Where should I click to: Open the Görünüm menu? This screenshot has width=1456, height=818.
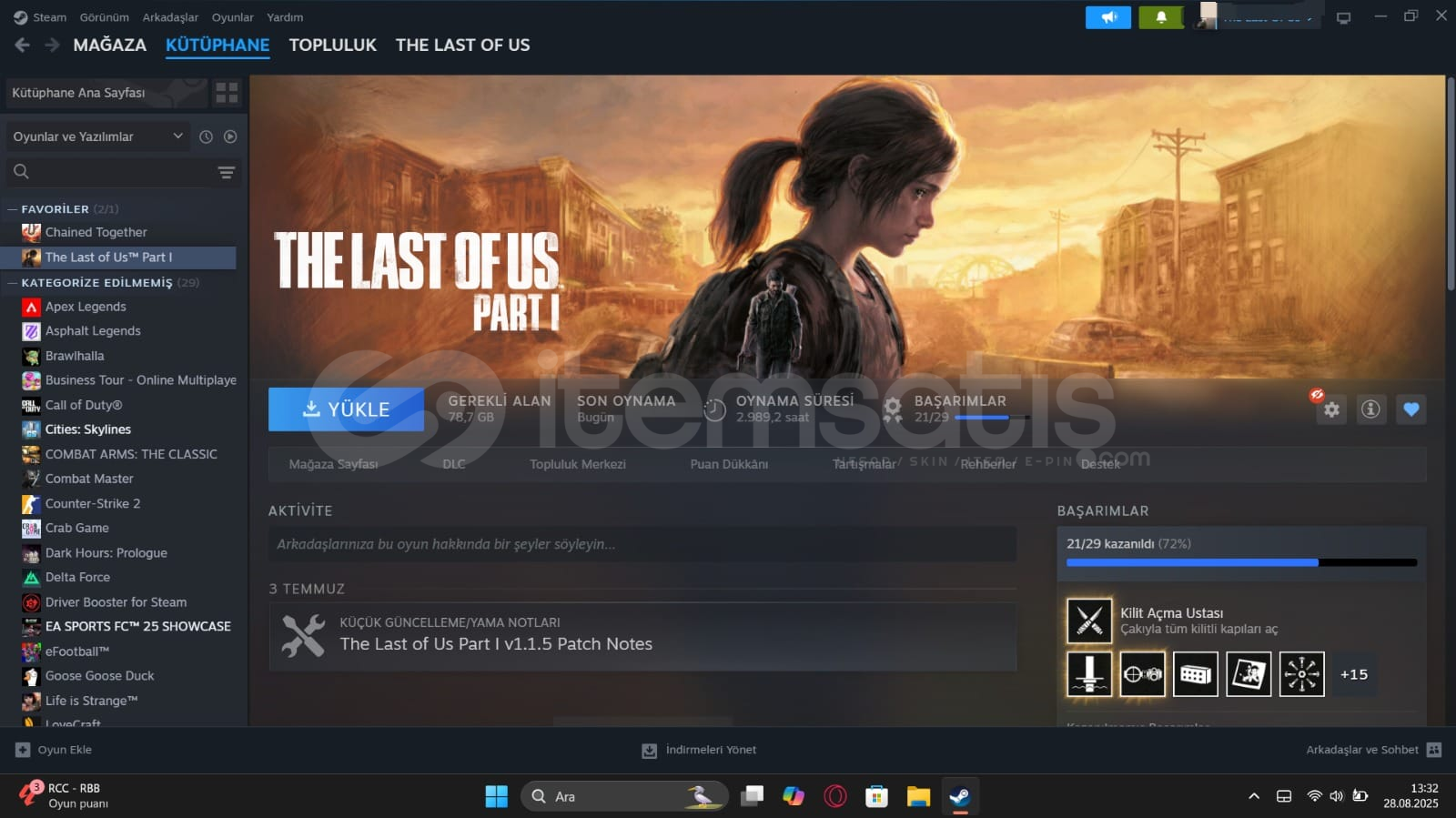click(x=105, y=17)
